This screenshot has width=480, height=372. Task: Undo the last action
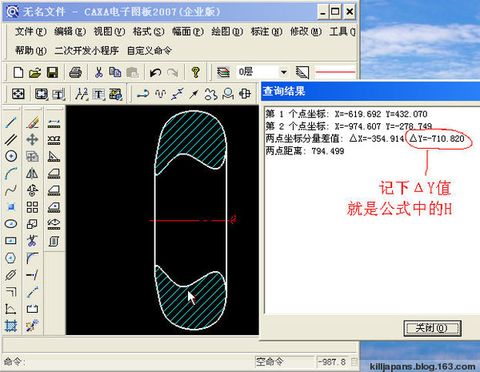point(155,72)
